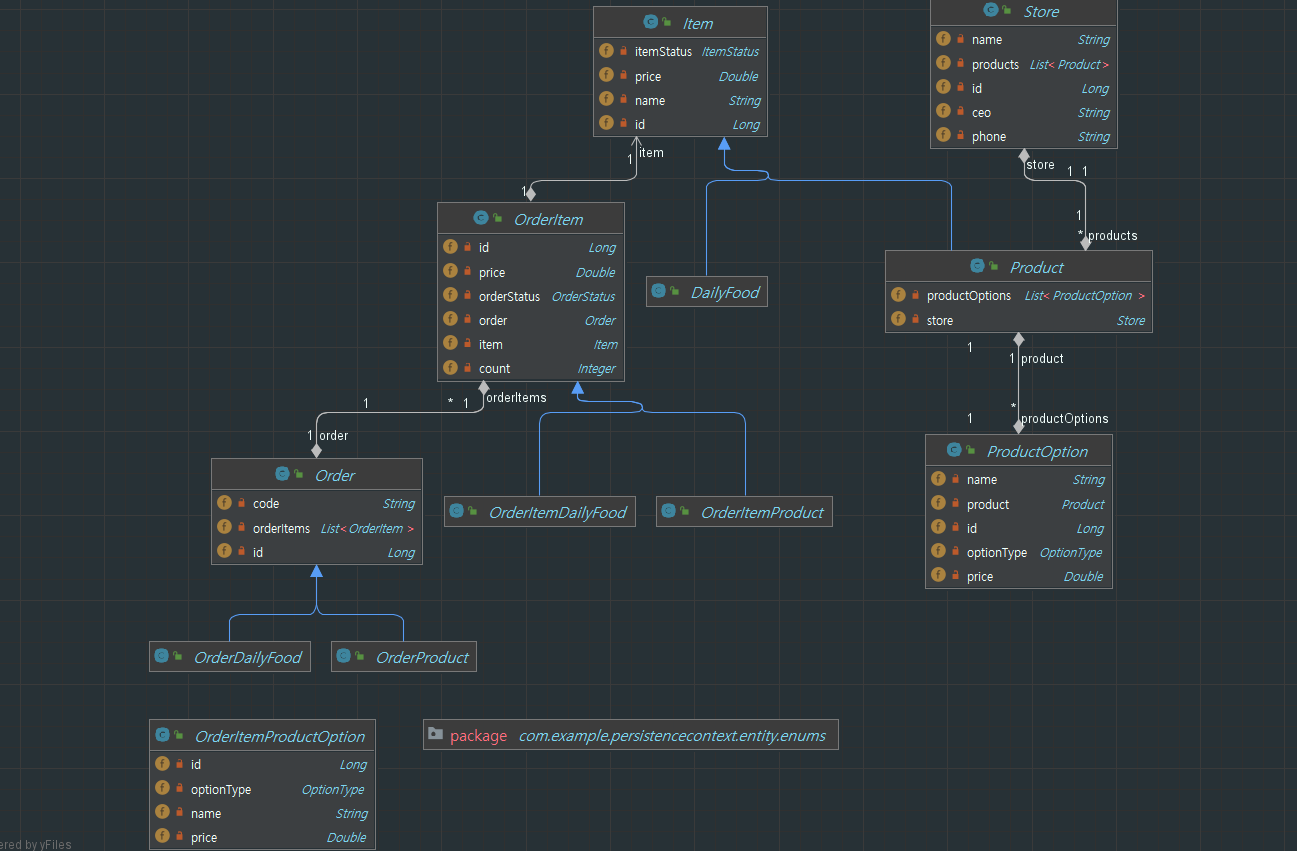The image size is (1297, 851).
Task: Click the item relationship label
Action: [651, 153]
